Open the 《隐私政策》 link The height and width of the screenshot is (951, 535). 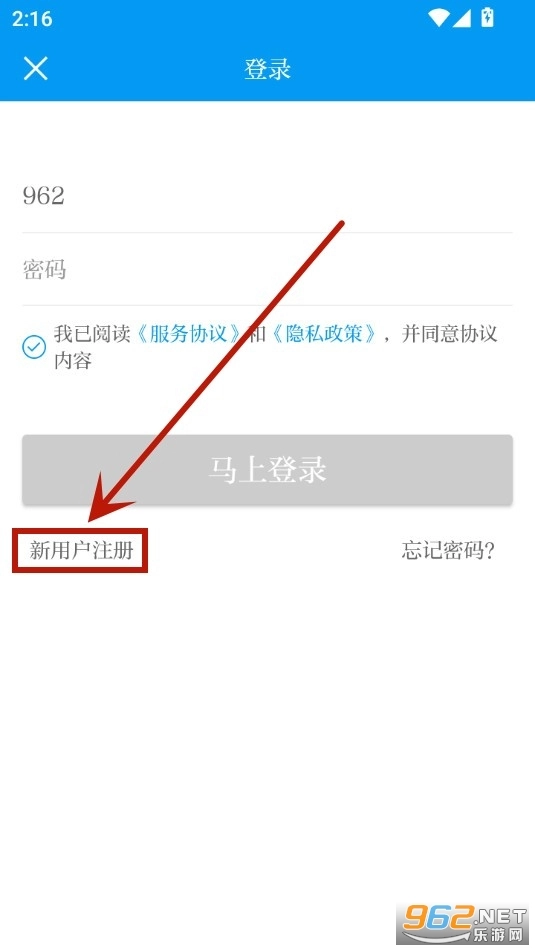click(x=323, y=334)
